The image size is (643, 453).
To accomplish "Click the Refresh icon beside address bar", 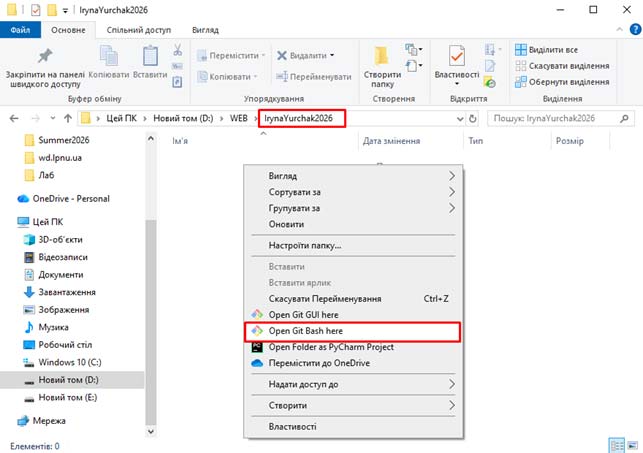I will coord(473,118).
